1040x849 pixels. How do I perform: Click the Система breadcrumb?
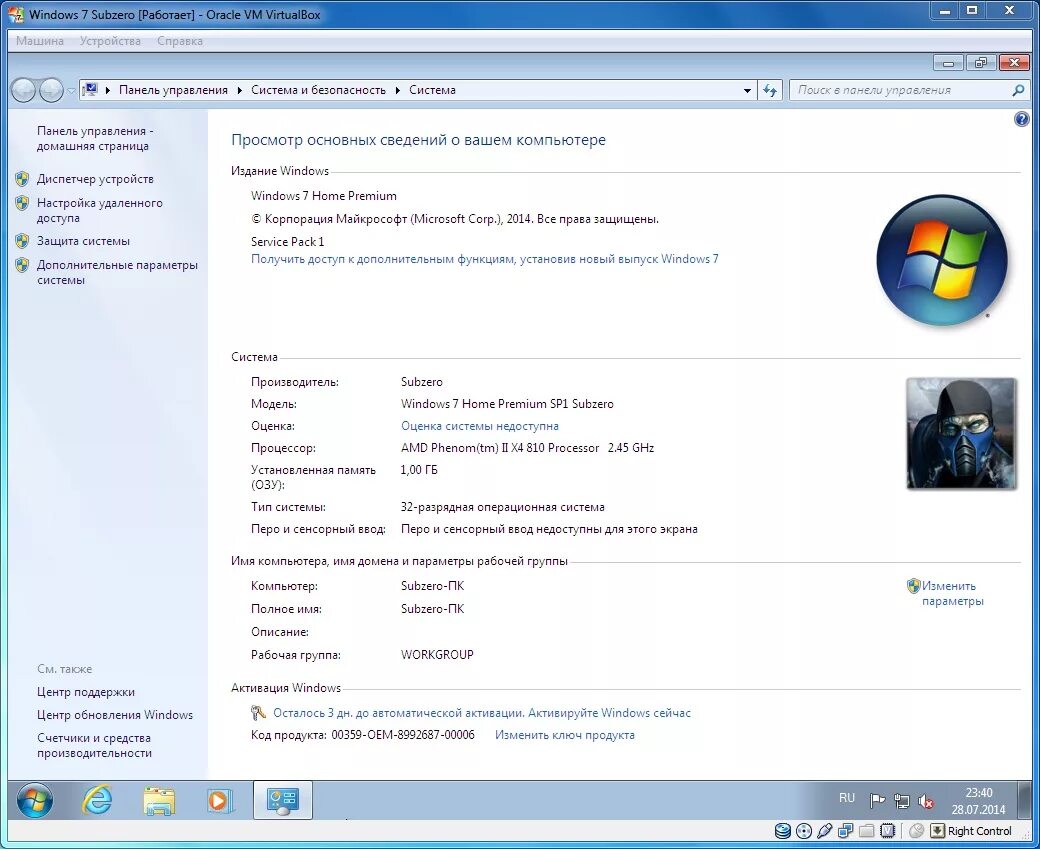point(432,90)
